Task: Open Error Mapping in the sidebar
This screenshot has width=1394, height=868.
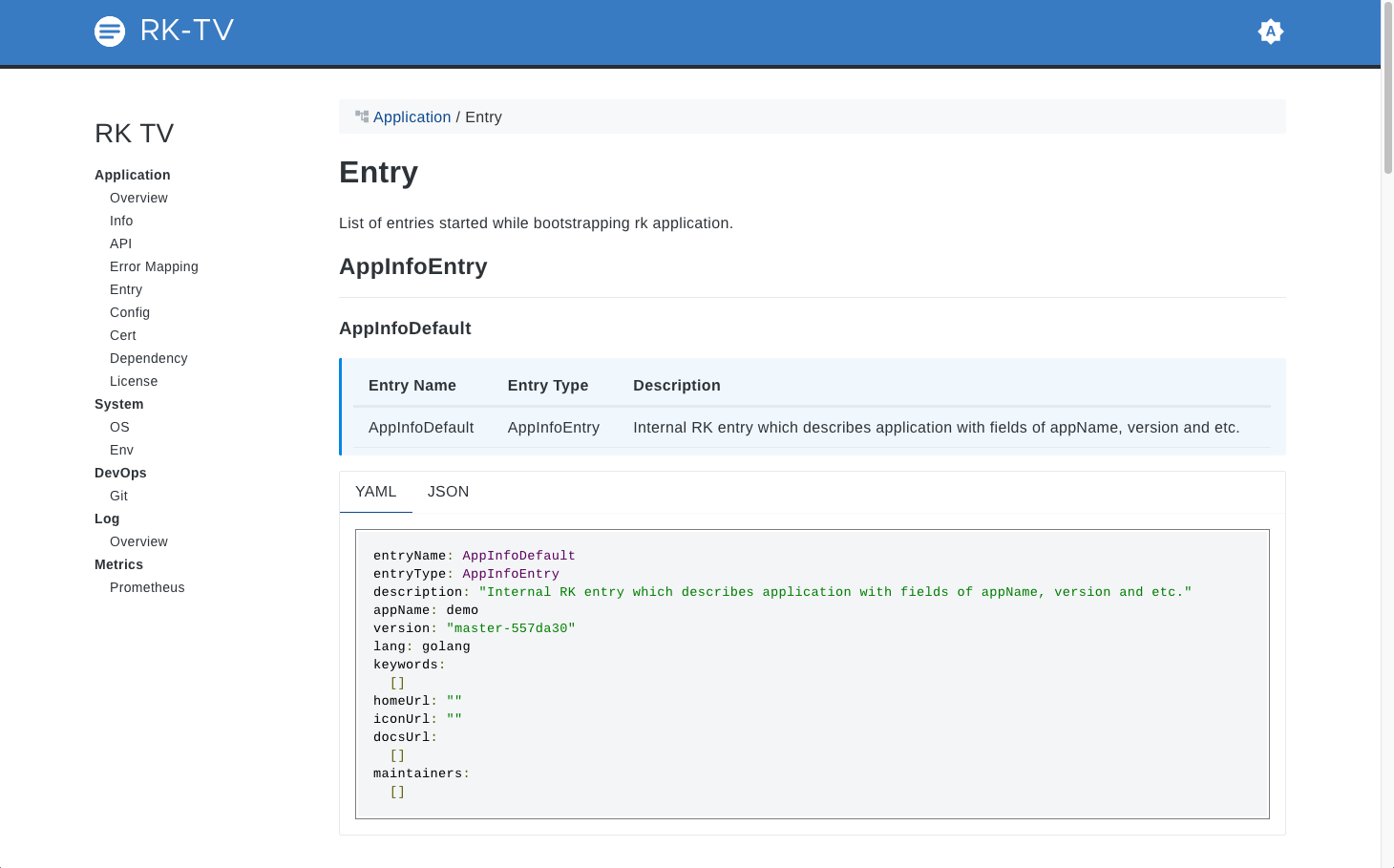Action: (154, 266)
